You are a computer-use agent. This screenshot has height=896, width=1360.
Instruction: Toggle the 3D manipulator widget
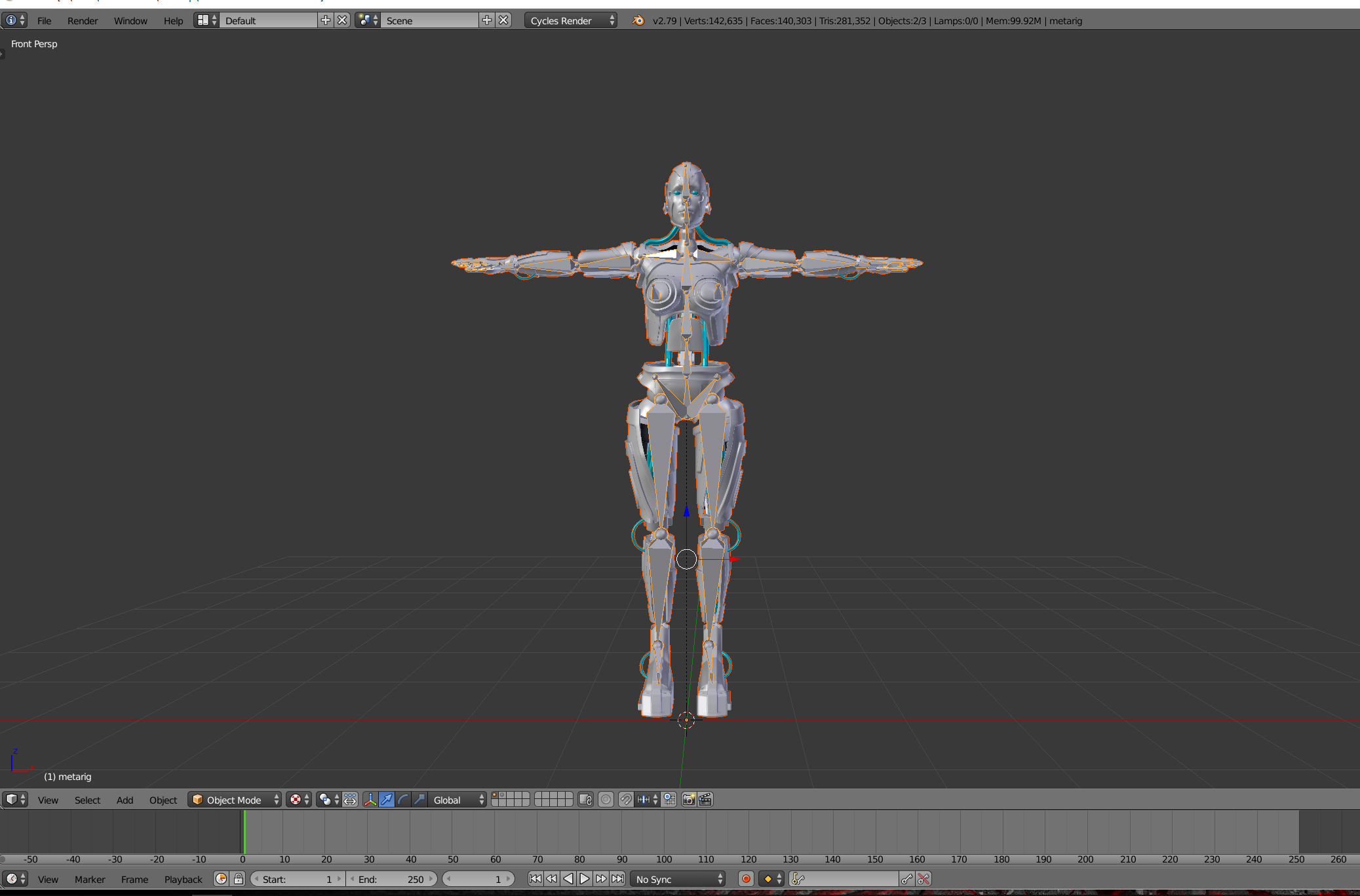370,800
